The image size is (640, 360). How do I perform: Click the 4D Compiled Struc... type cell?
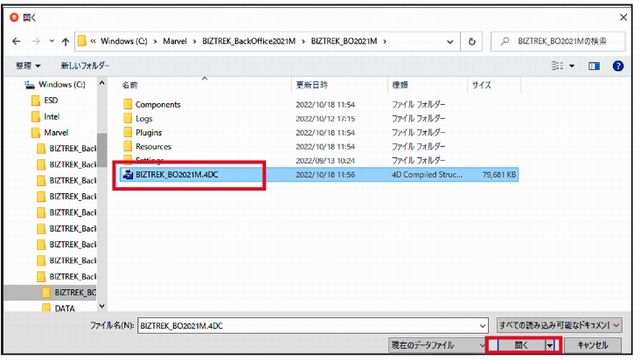[427, 175]
